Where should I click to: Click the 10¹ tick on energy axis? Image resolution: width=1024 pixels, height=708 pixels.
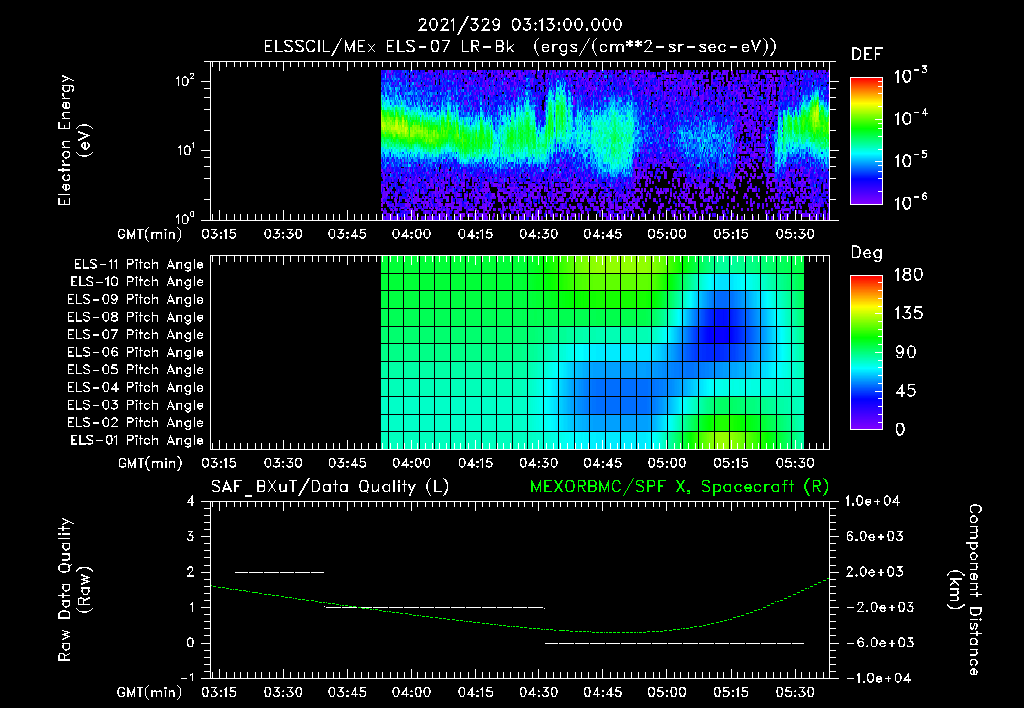[185, 150]
